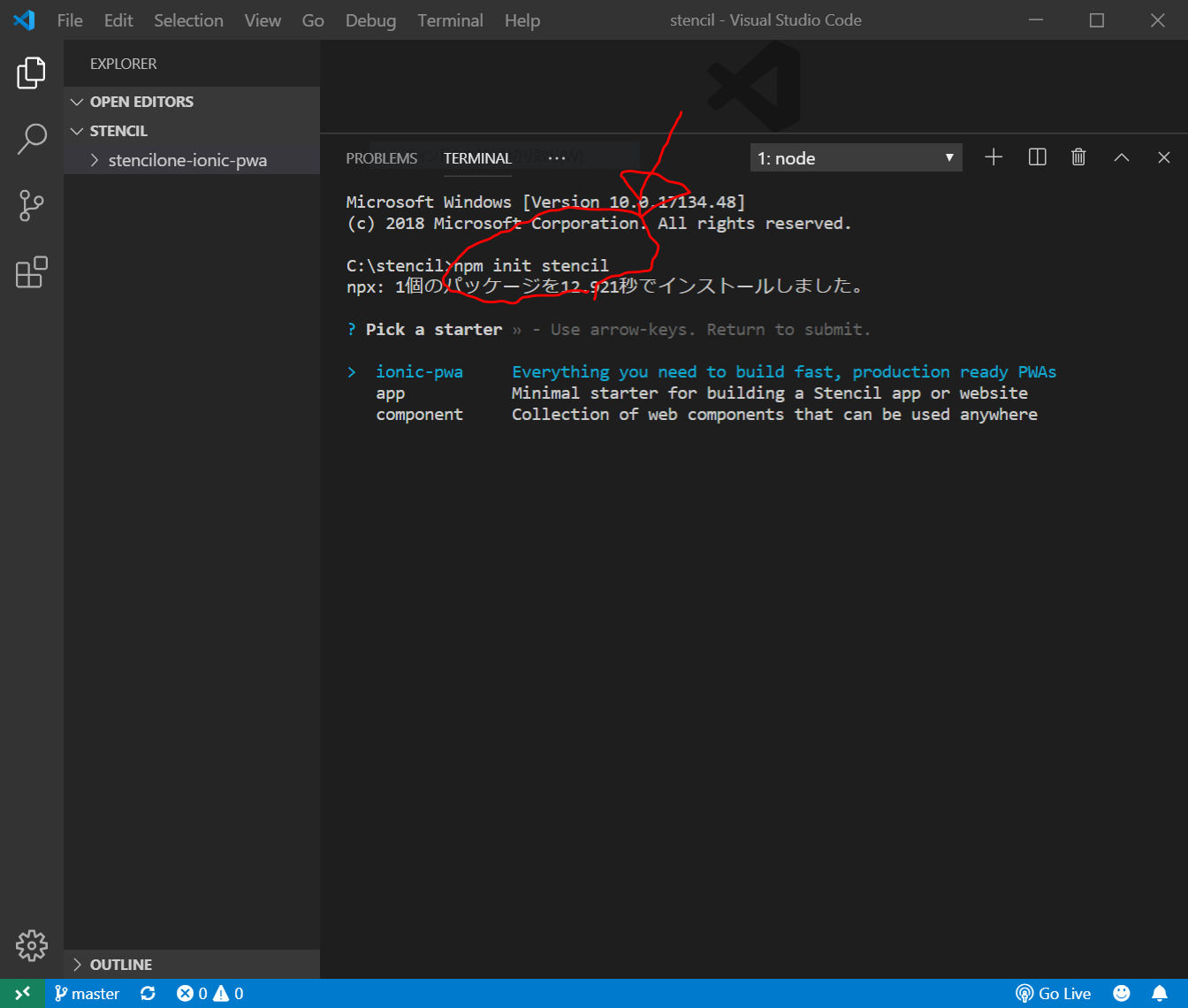
Task: Open the terminal selector dropdown '1: node'
Action: [x=855, y=158]
